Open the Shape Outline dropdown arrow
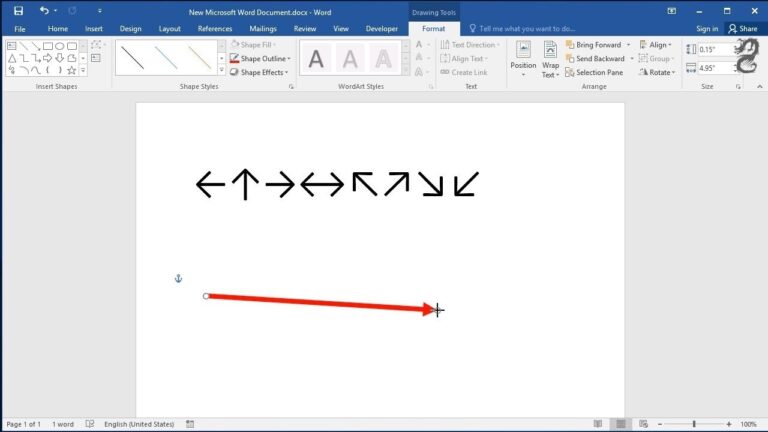 pos(289,59)
